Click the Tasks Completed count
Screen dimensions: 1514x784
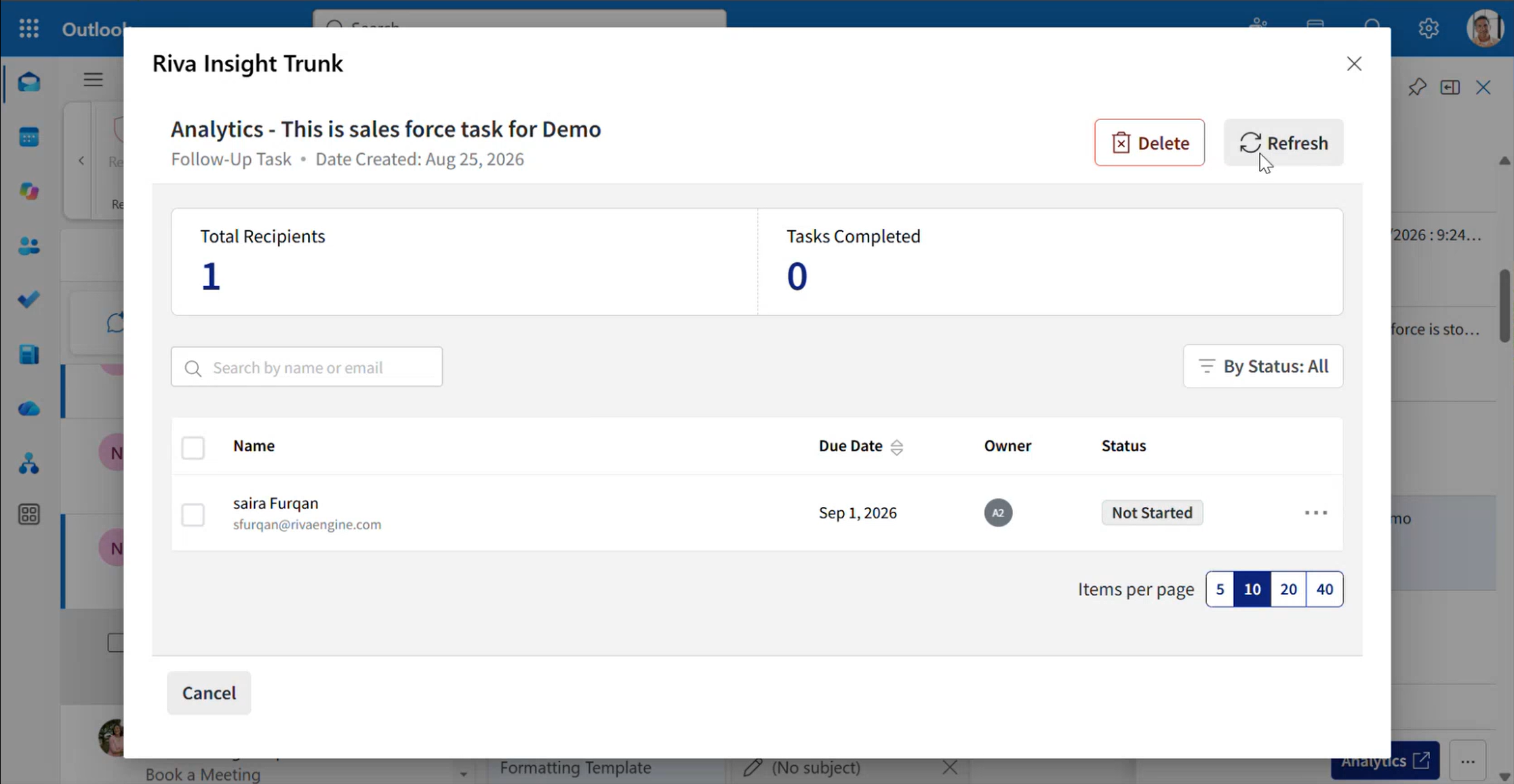tap(797, 276)
